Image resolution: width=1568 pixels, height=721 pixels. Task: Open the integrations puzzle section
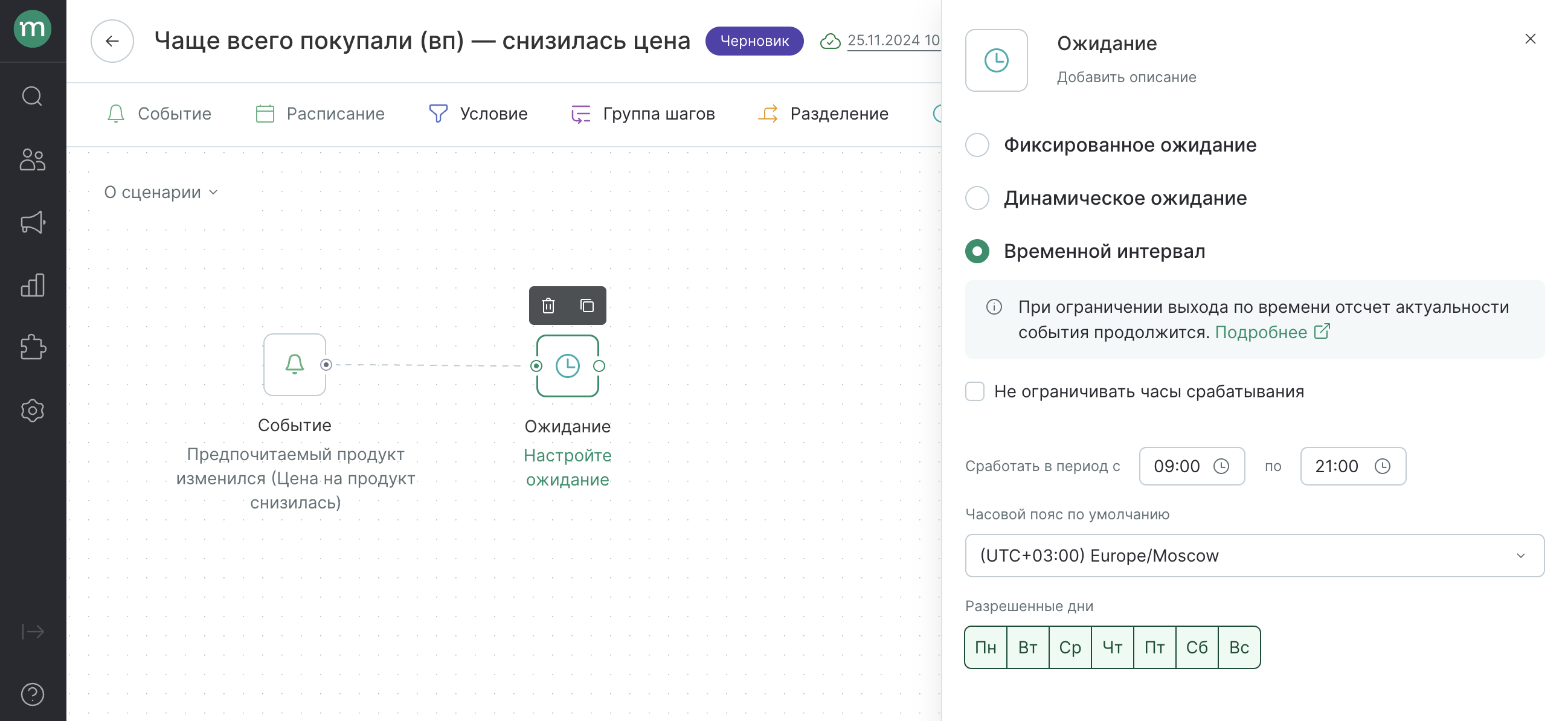pyautogui.click(x=32, y=347)
